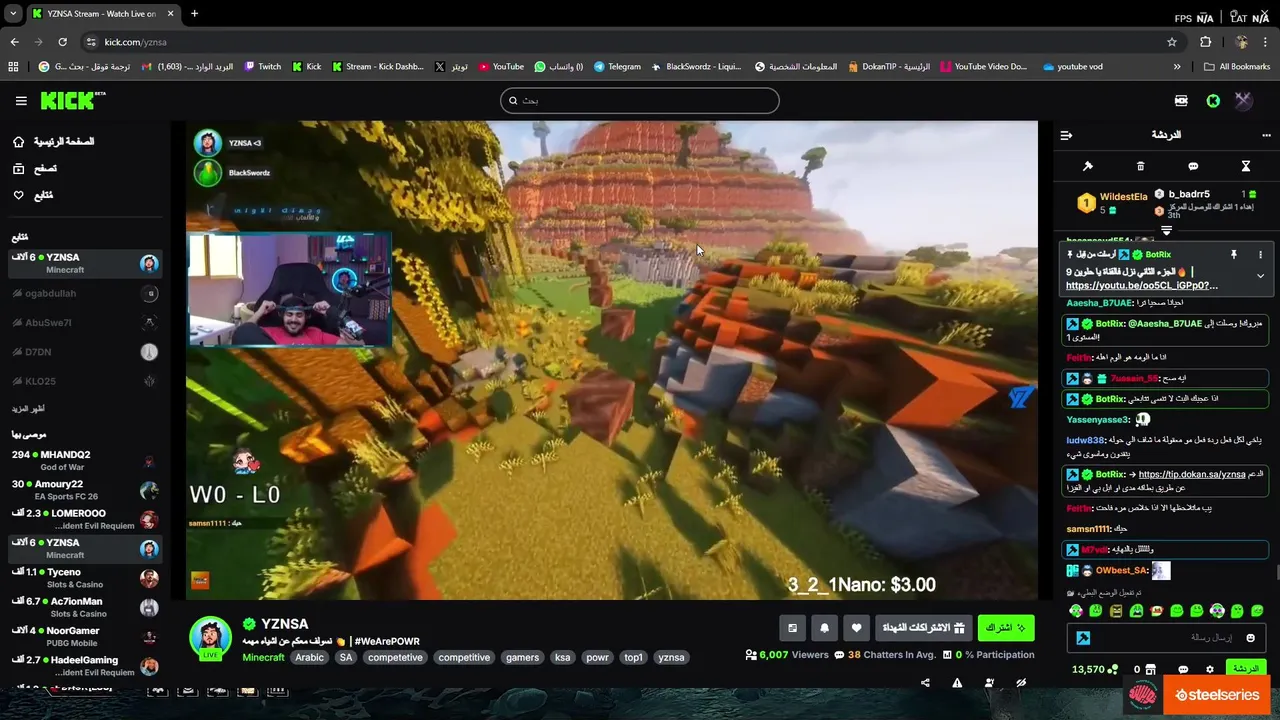Screen dimensions: 1280x720
Task: Expand Show More under following list
Action: click(x=28, y=409)
